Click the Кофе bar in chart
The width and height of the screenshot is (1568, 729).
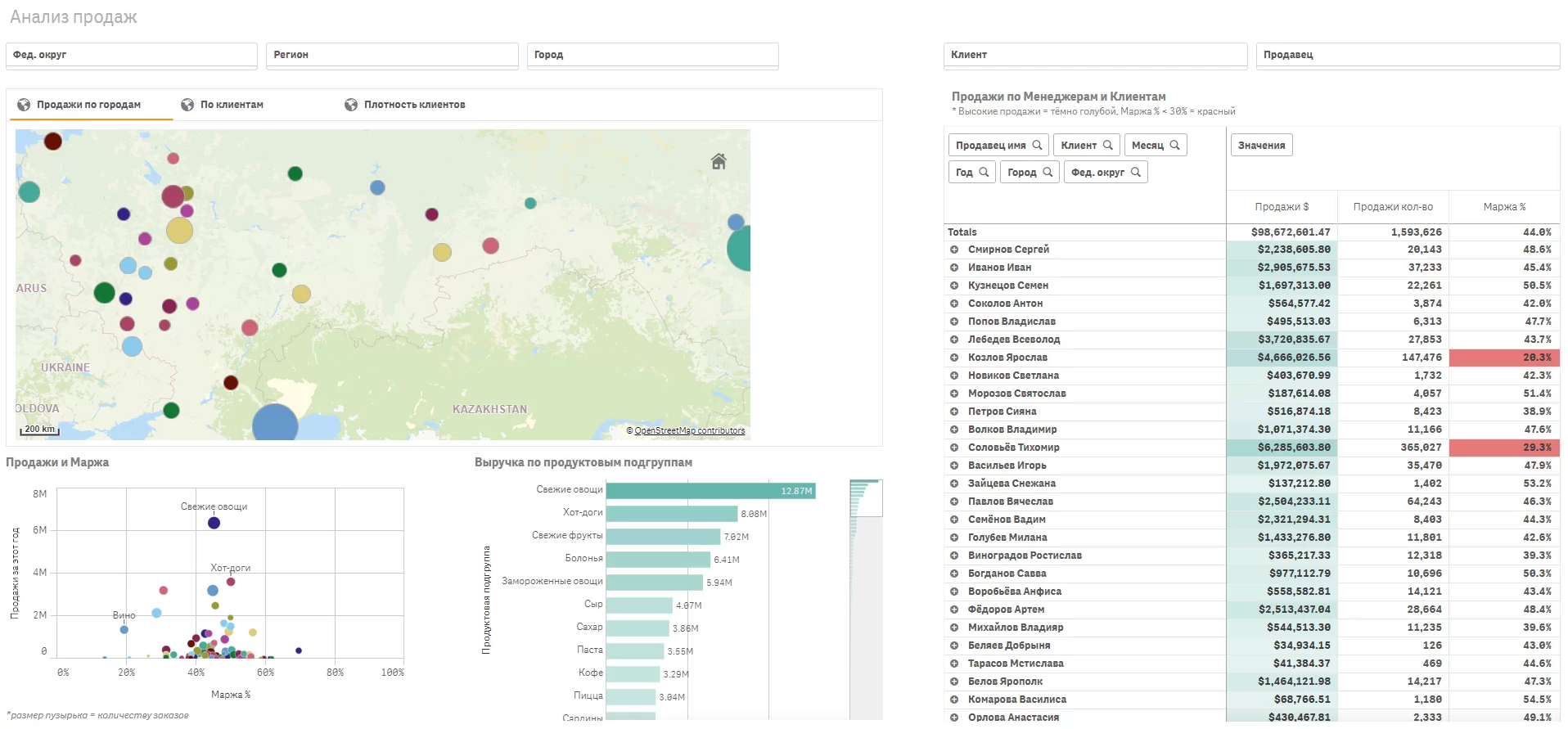[x=633, y=674]
